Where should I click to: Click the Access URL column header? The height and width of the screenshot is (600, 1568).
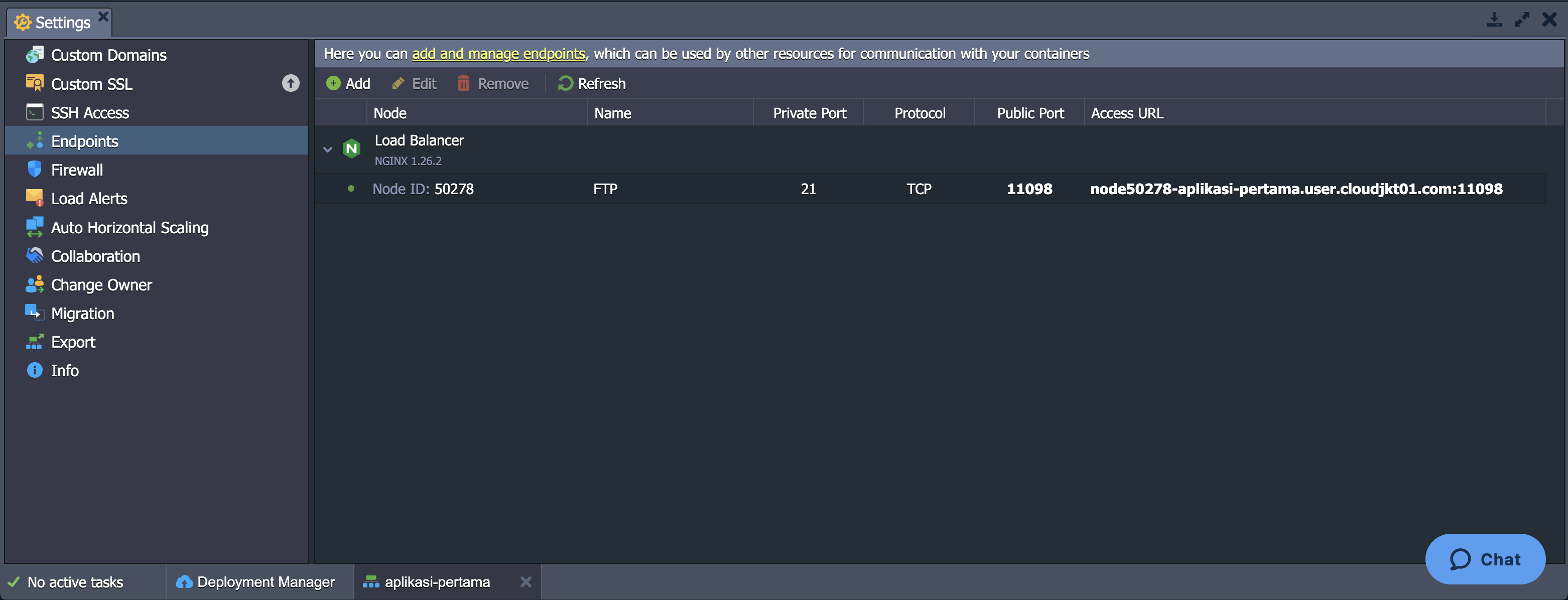[x=1315, y=112]
